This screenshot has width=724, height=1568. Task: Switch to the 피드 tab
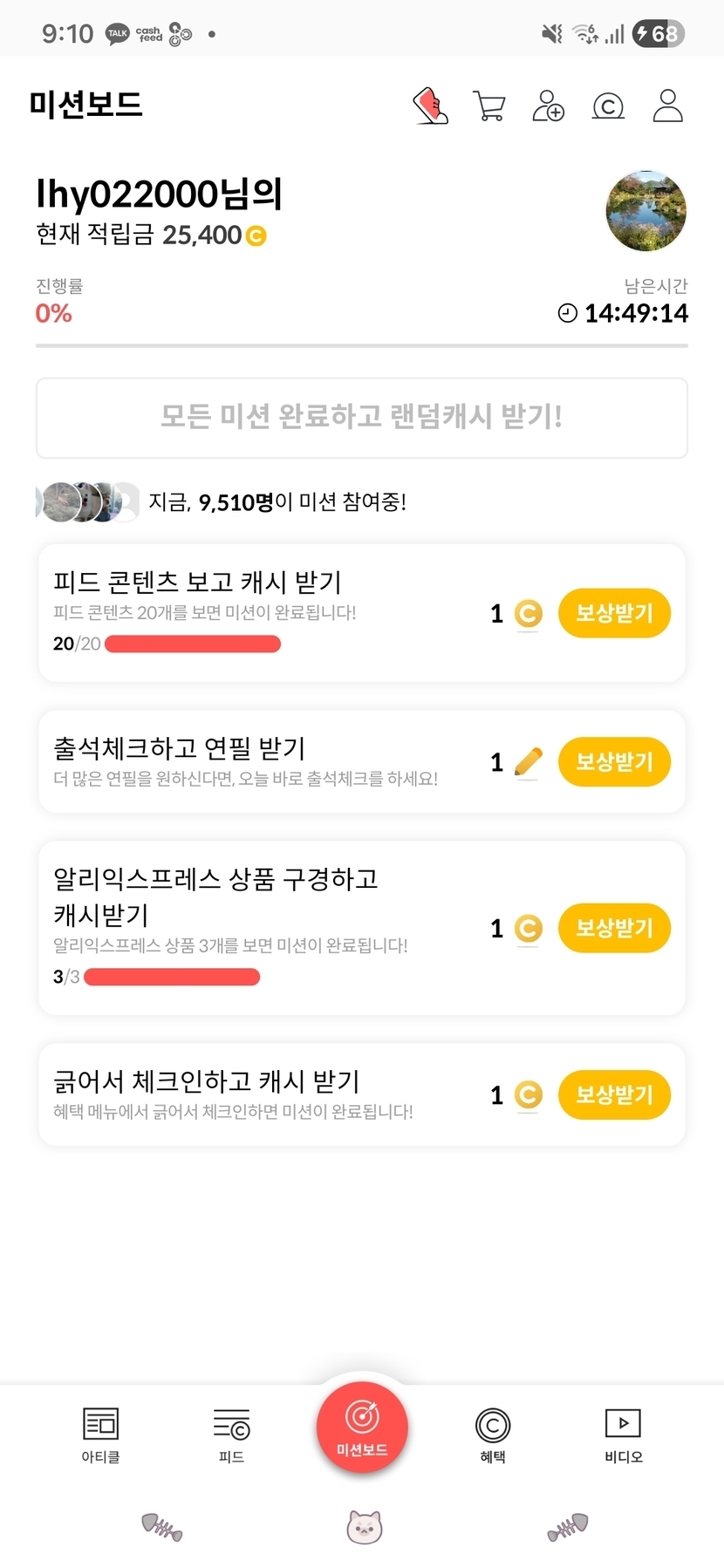231,1435
